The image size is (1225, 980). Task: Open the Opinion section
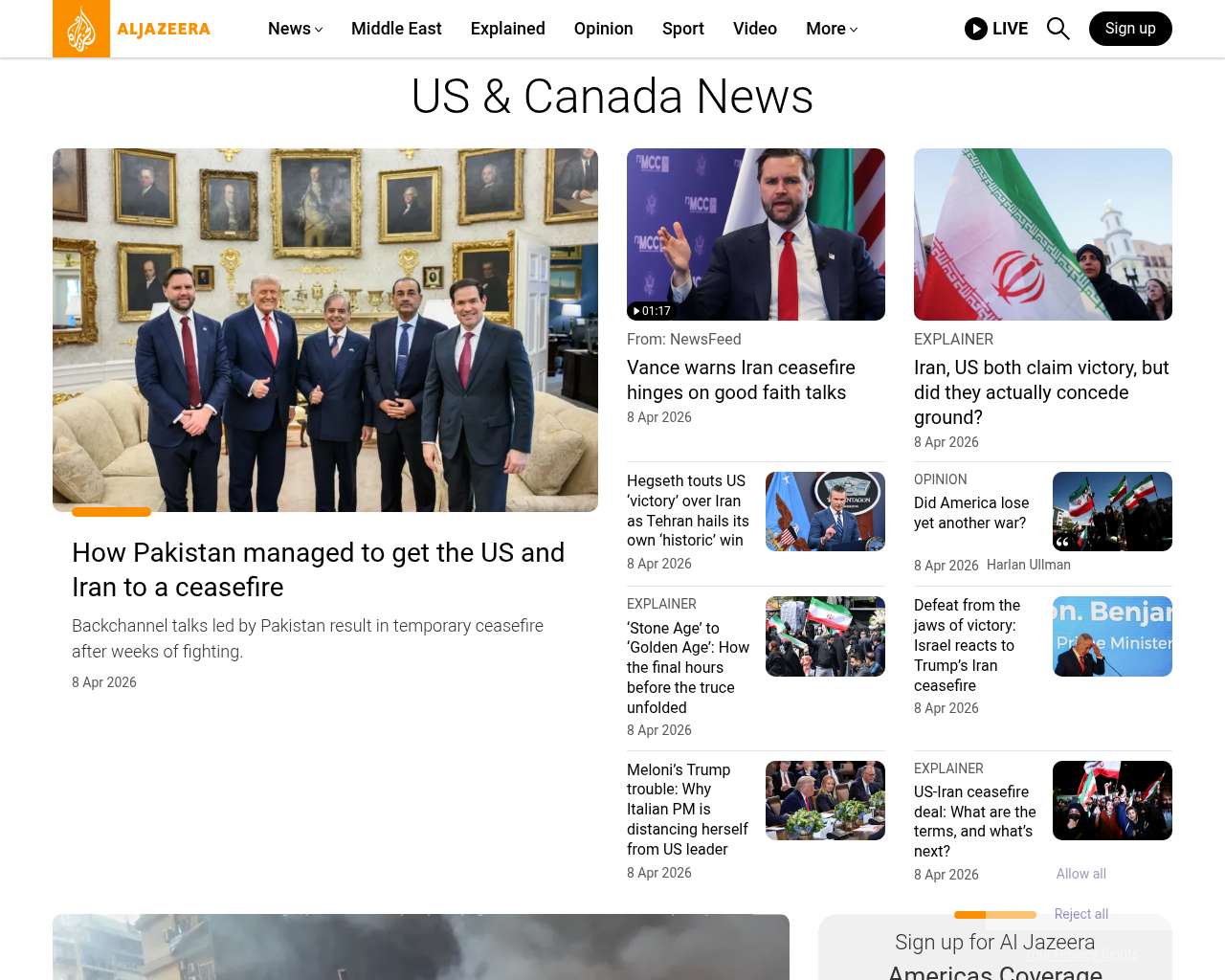point(604,29)
